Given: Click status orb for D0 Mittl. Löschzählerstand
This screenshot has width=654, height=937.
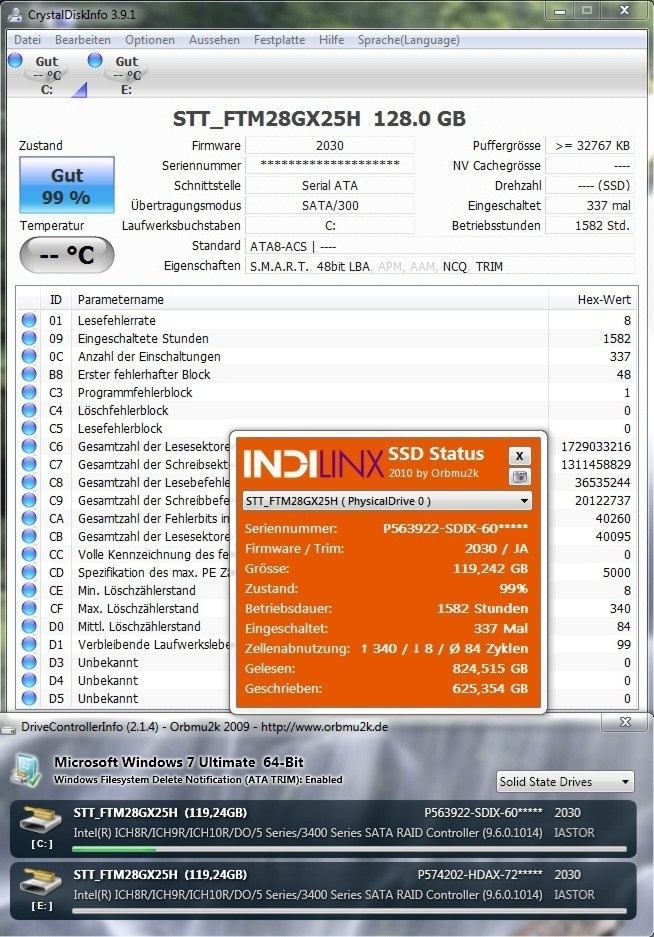Looking at the screenshot, I should point(29,626).
